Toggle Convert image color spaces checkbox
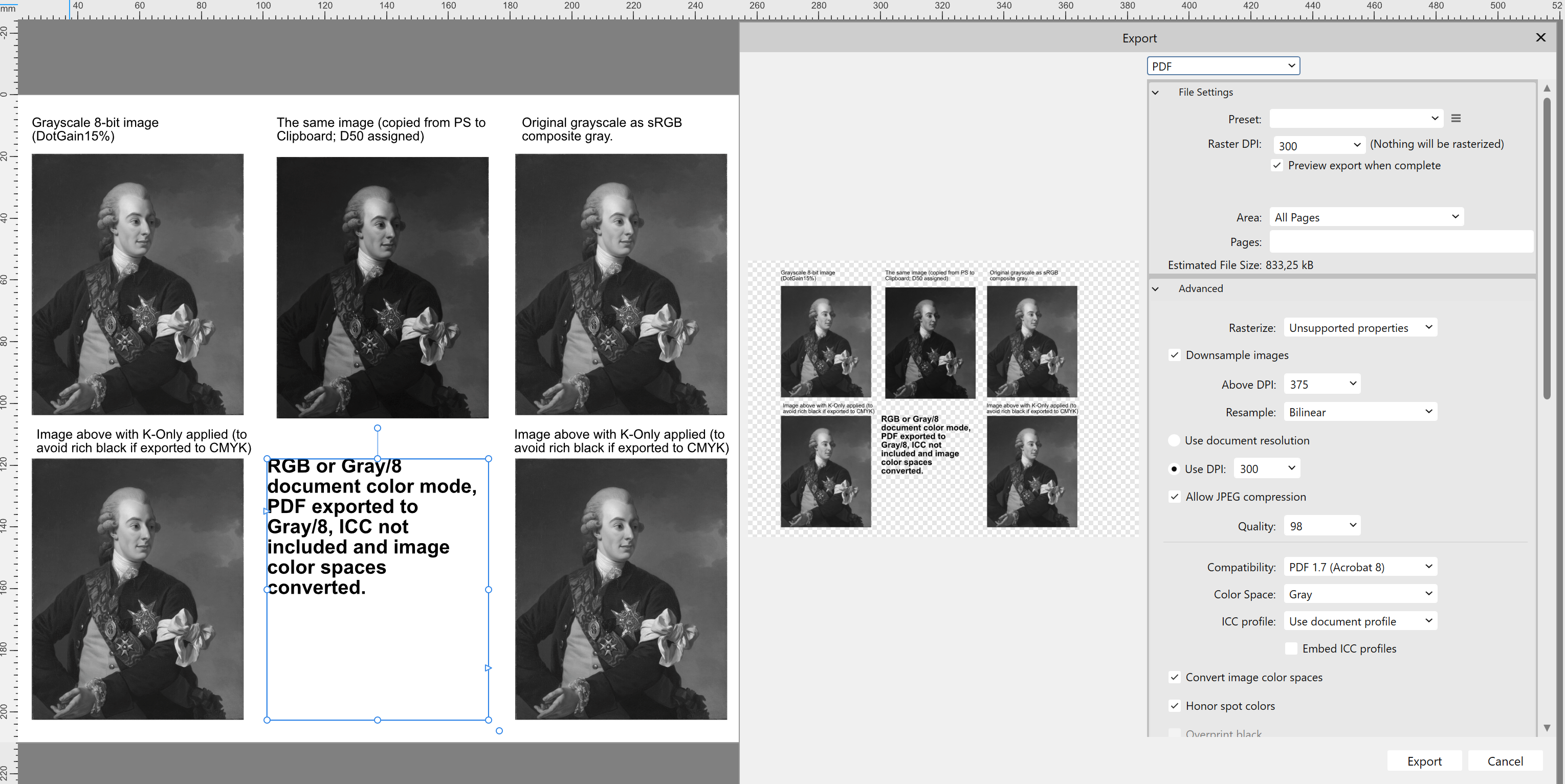 point(1174,677)
